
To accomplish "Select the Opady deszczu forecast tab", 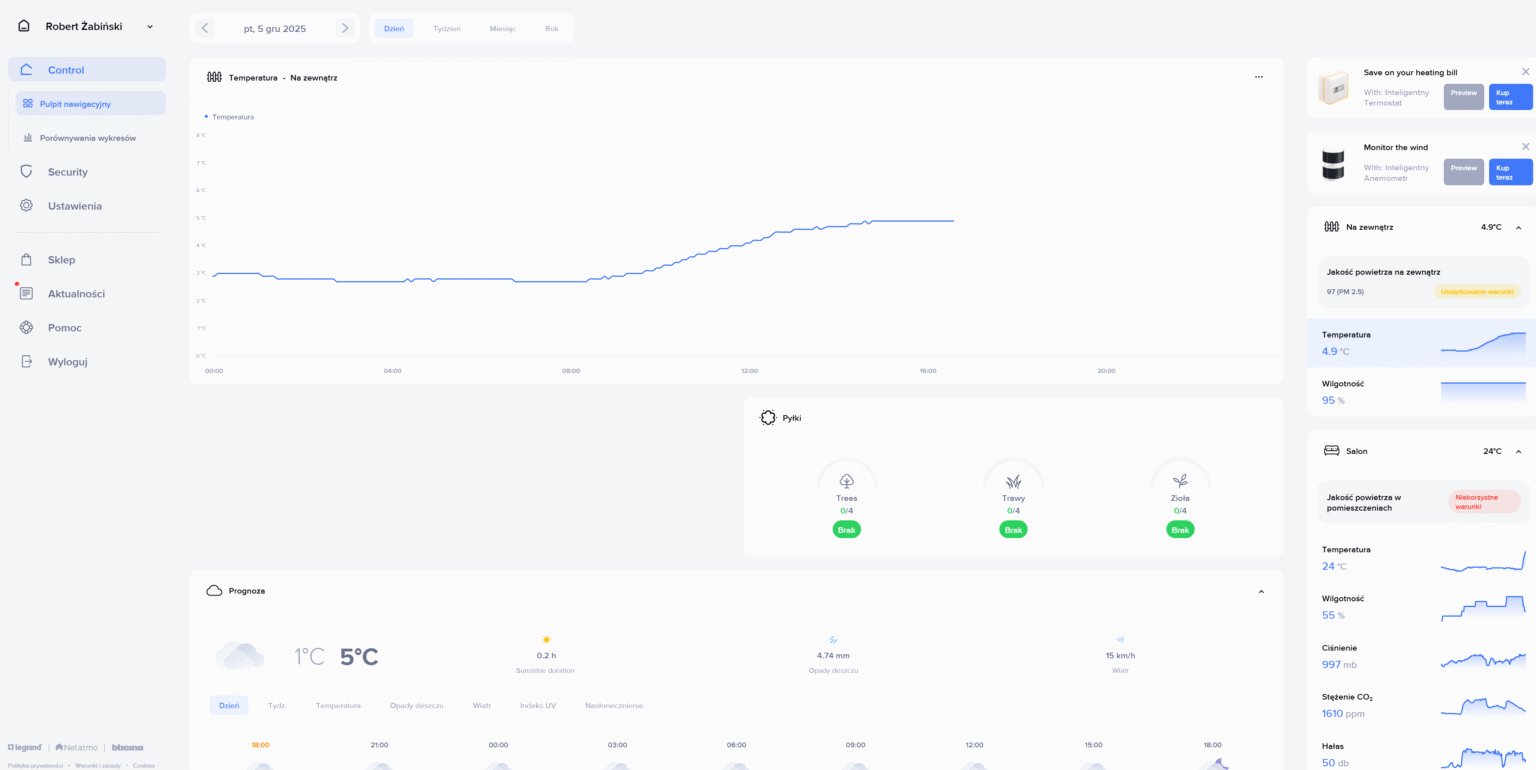I will pos(416,706).
